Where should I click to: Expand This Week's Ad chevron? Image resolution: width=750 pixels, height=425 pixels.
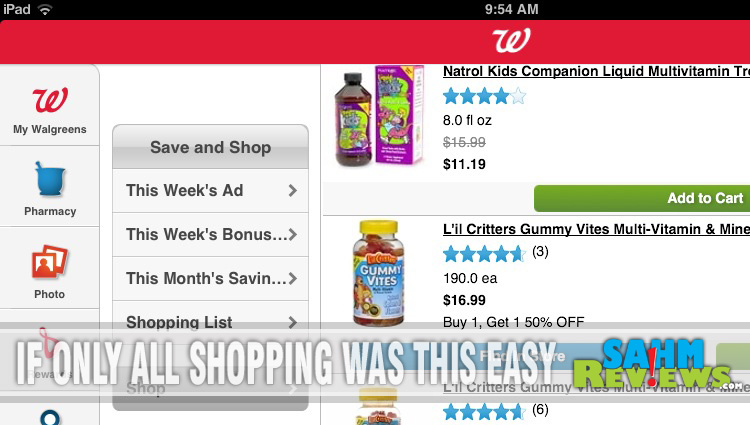tap(293, 191)
